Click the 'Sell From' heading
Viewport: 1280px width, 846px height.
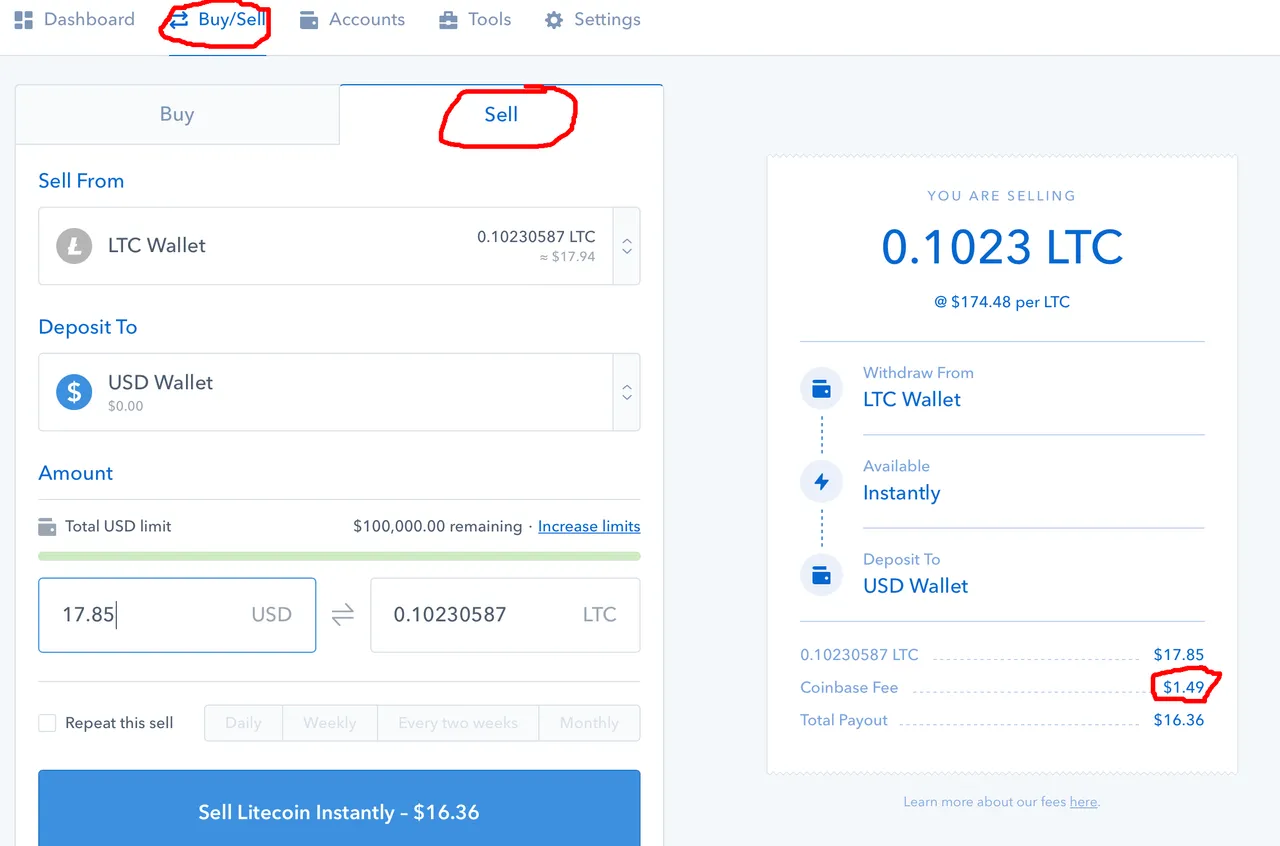[81, 181]
